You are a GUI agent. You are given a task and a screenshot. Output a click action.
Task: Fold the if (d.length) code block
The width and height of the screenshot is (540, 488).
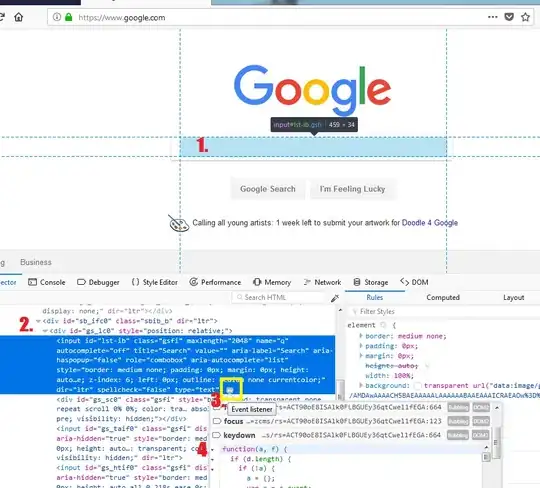[212, 459]
